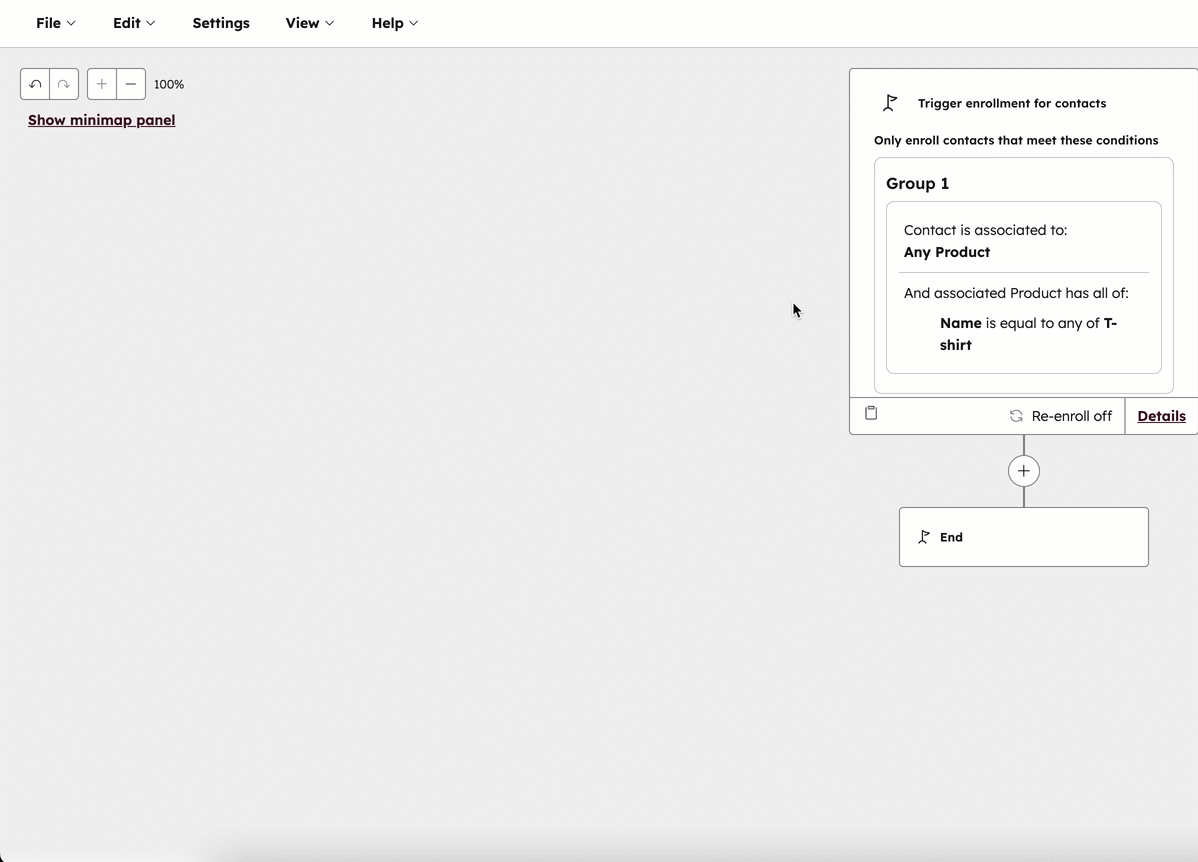
Task: Open the File menu
Action: coord(55,23)
